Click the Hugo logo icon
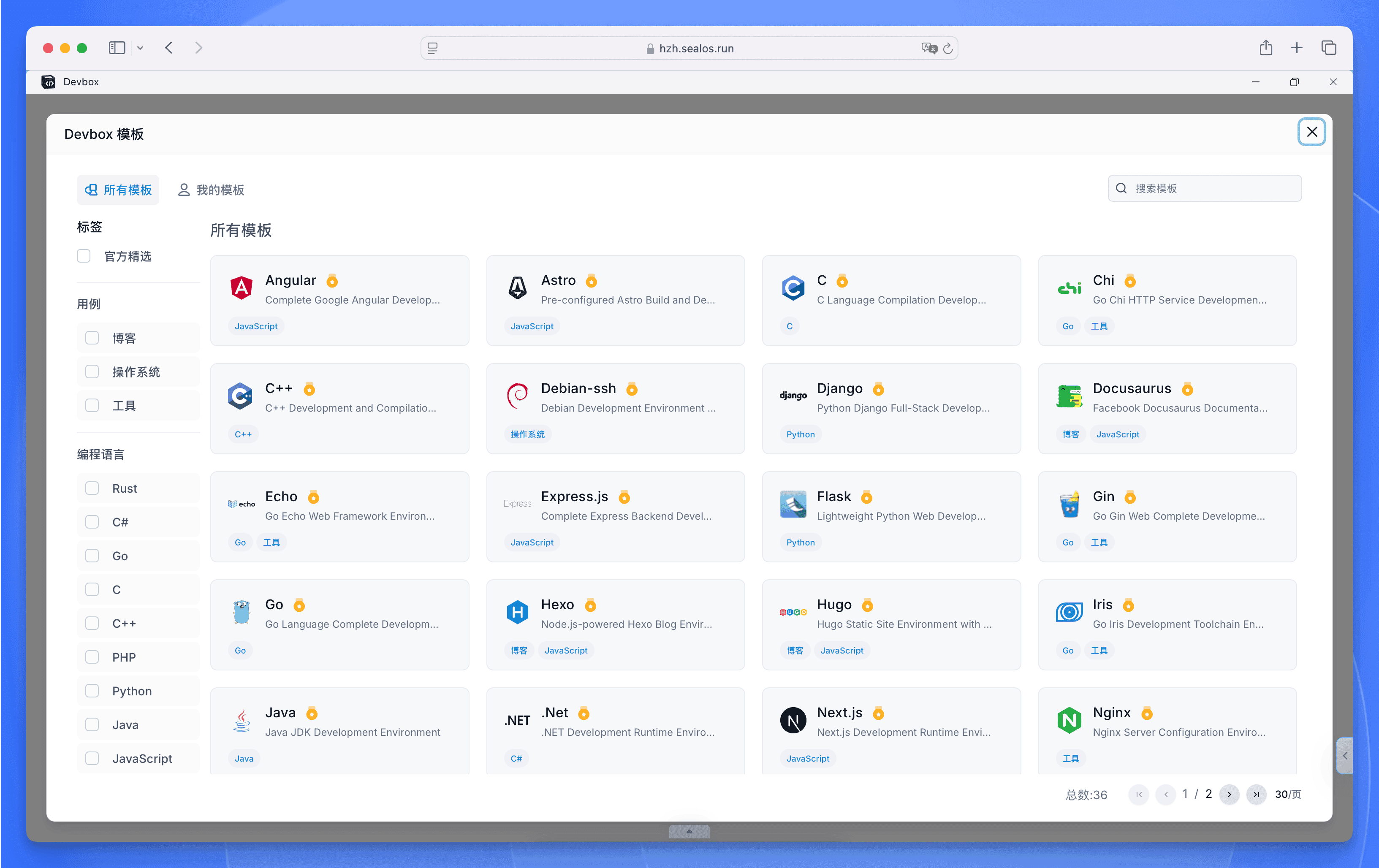 click(793, 612)
